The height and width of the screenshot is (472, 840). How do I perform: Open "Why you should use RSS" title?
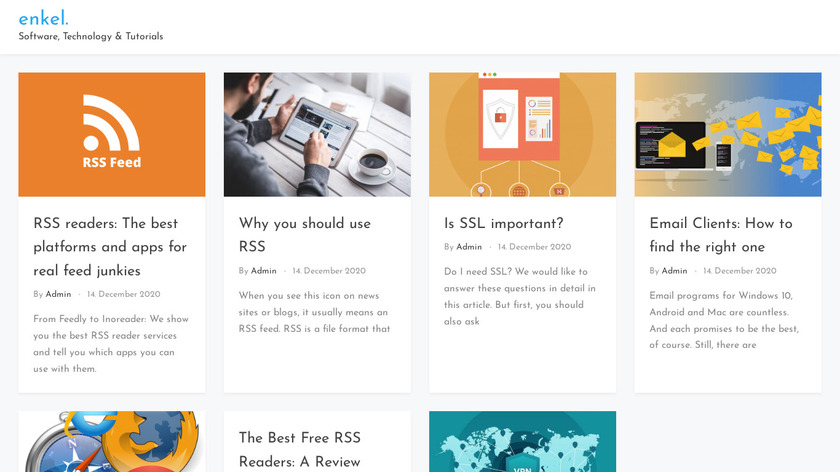[305, 235]
